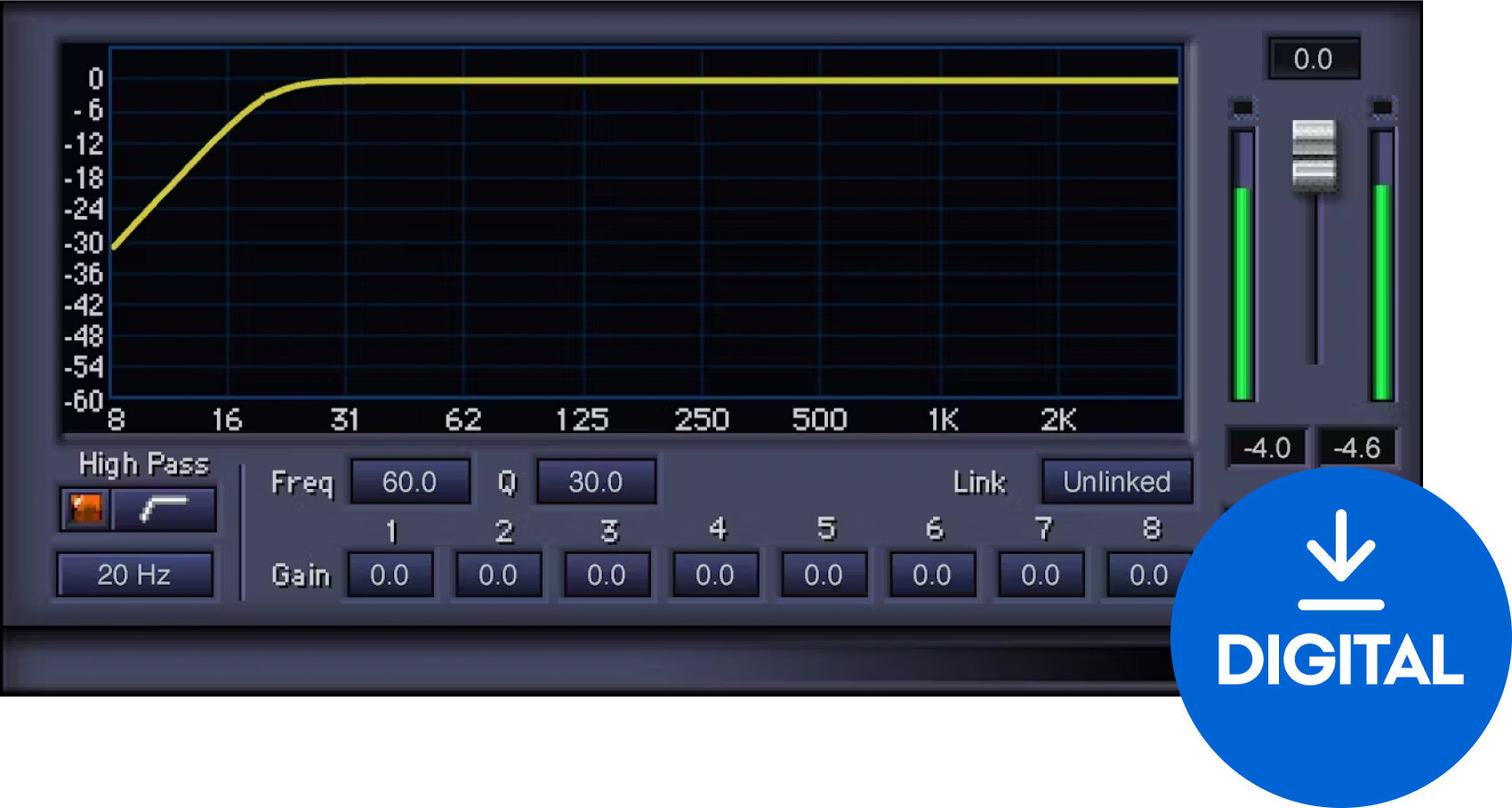Open the 20 Hz high pass frequency selector
Image resolution: width=1512 pixels, height=808 pixels.
(x=135, y=575)
